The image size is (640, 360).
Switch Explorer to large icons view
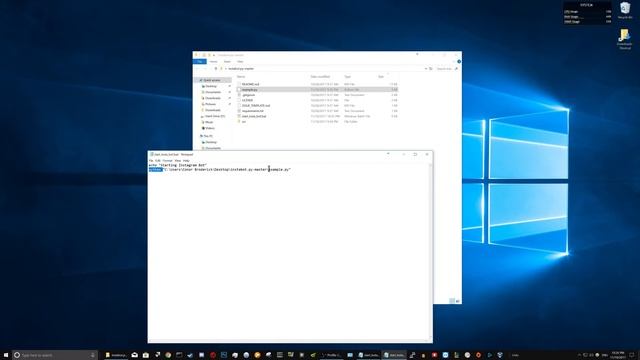pos(458,301)
